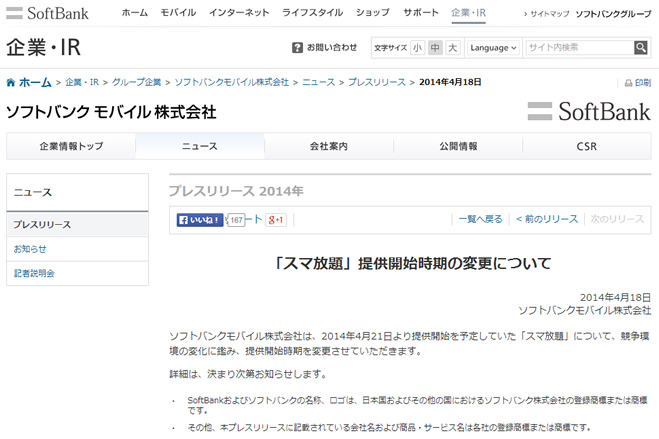Viewport: 659px width, 439px height.
Task: Select プレスリリース in the sidebar
Action: [77, 224]
